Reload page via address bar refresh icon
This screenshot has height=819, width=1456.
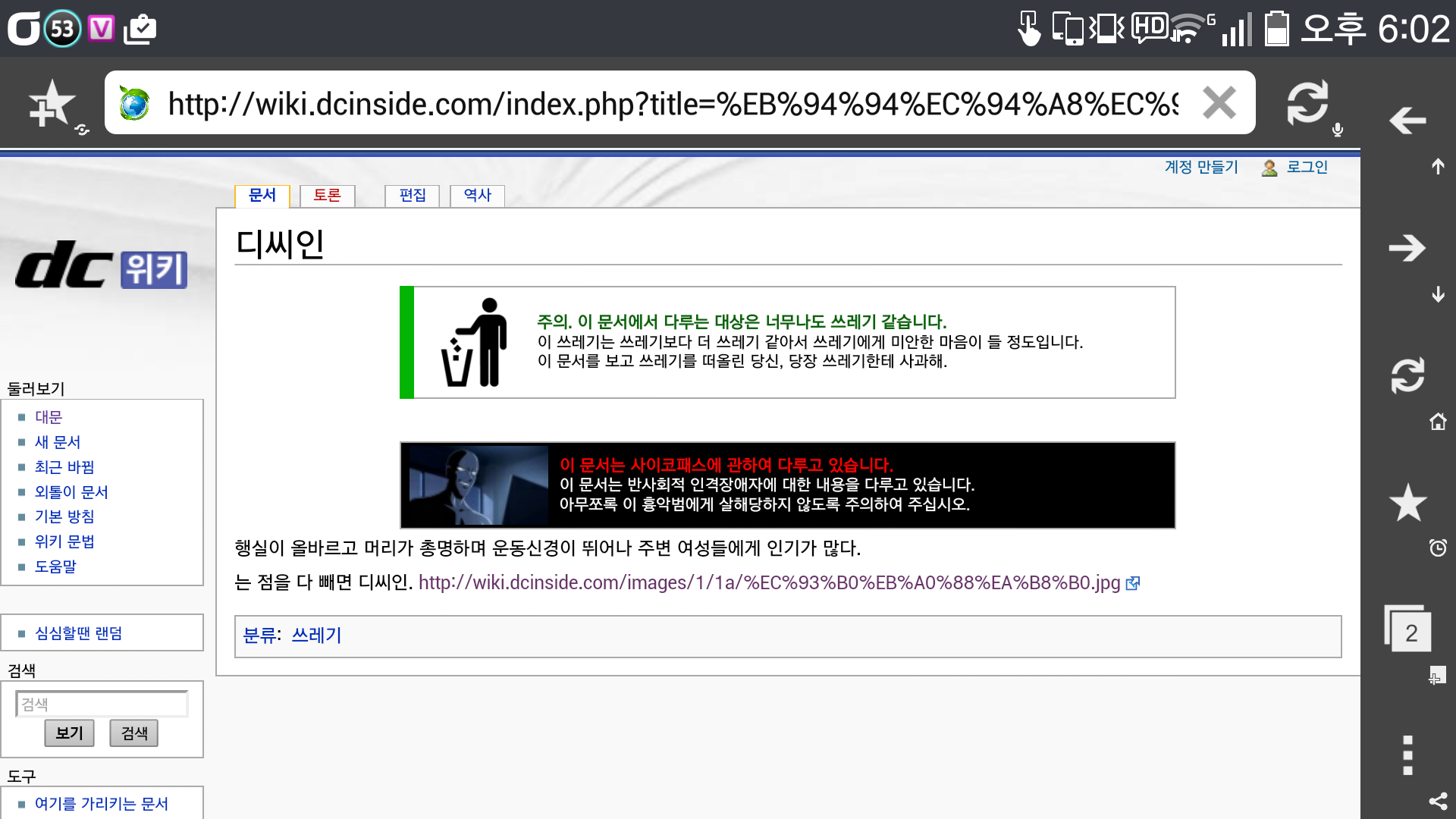(1307, 103)
